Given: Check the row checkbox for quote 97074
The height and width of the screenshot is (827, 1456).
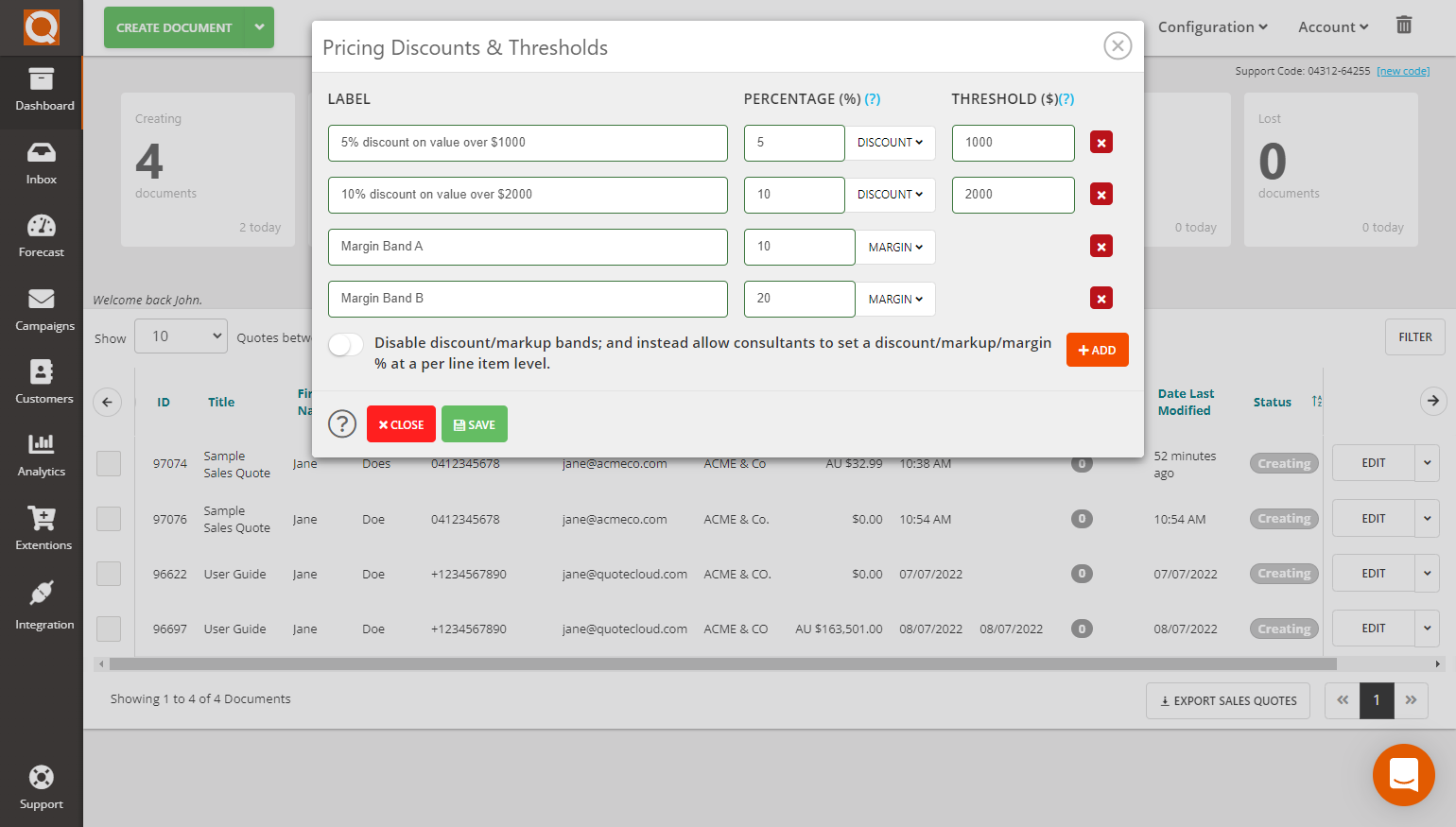Looking at the screenshot, I should click(x=110, y=463).
